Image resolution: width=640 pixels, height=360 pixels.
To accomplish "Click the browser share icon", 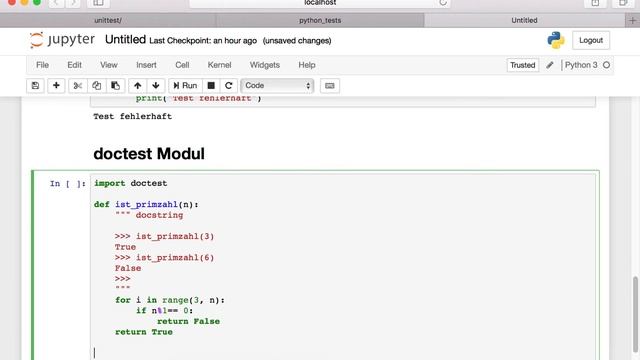I will [595, 3].
